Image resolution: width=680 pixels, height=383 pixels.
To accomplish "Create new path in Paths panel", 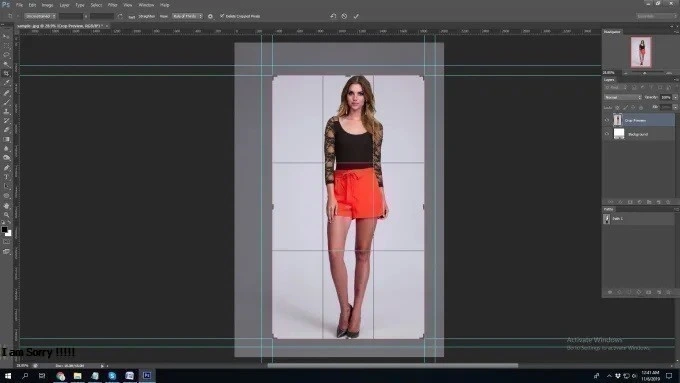I will coord(659,292).
